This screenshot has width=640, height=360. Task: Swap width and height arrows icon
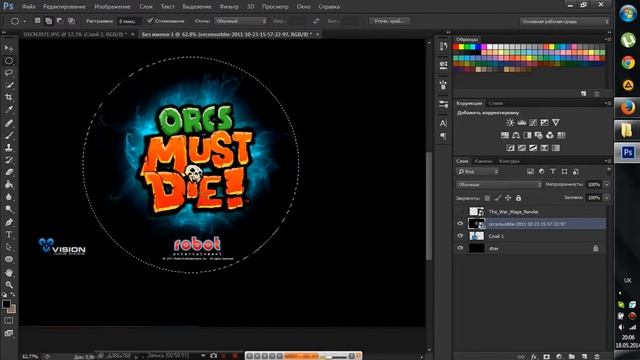(316, 21)
